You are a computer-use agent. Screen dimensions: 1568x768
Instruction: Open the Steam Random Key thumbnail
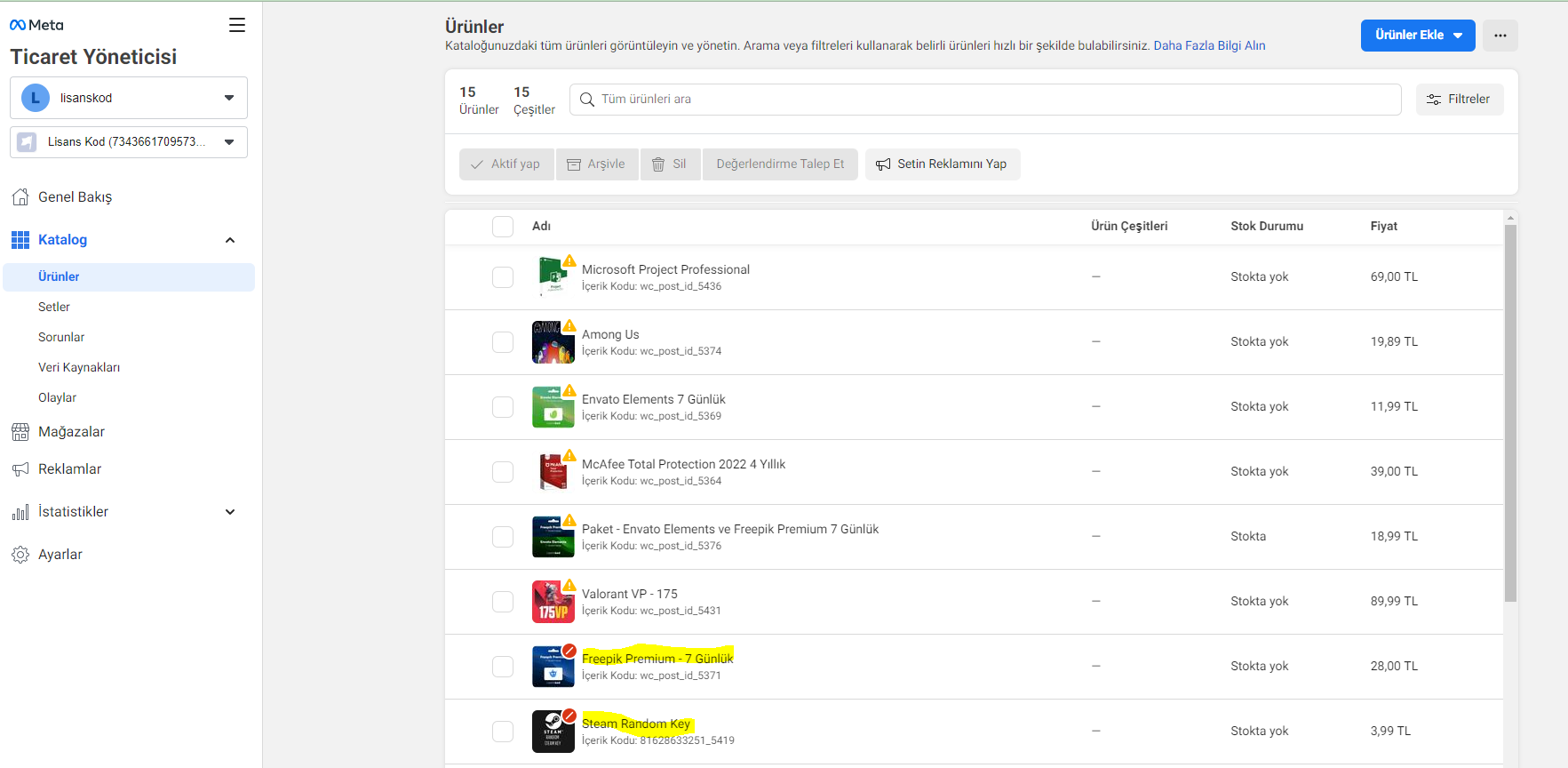pyautogui.click(x=553, y=732)
